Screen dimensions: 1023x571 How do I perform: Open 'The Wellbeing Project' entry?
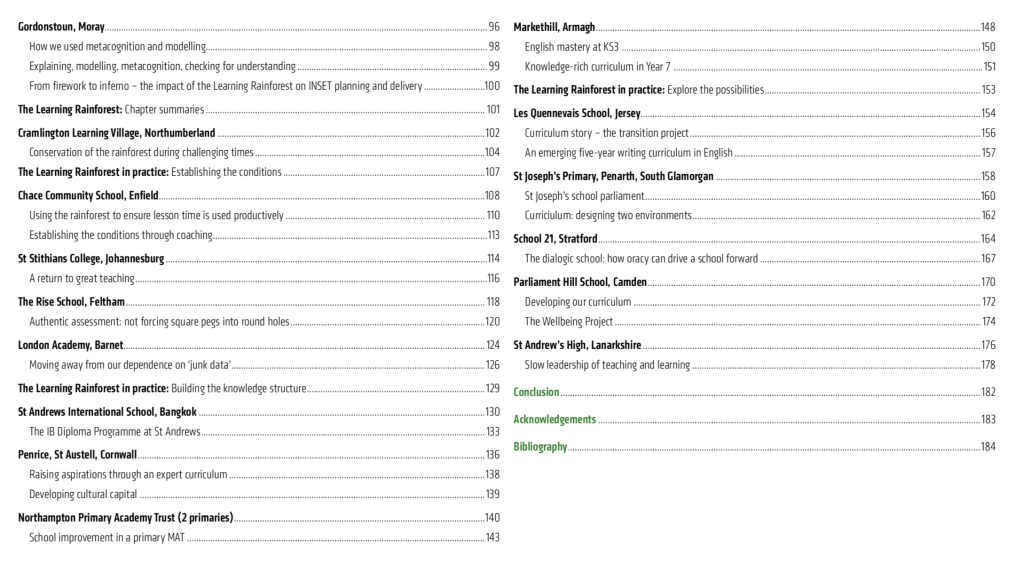(x=569, y=321)
